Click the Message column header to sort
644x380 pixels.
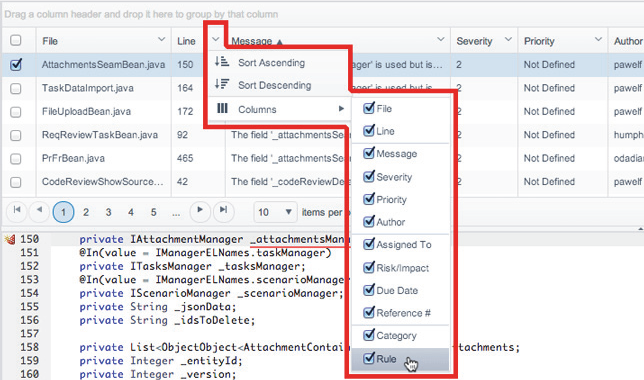tap(252, 41)
